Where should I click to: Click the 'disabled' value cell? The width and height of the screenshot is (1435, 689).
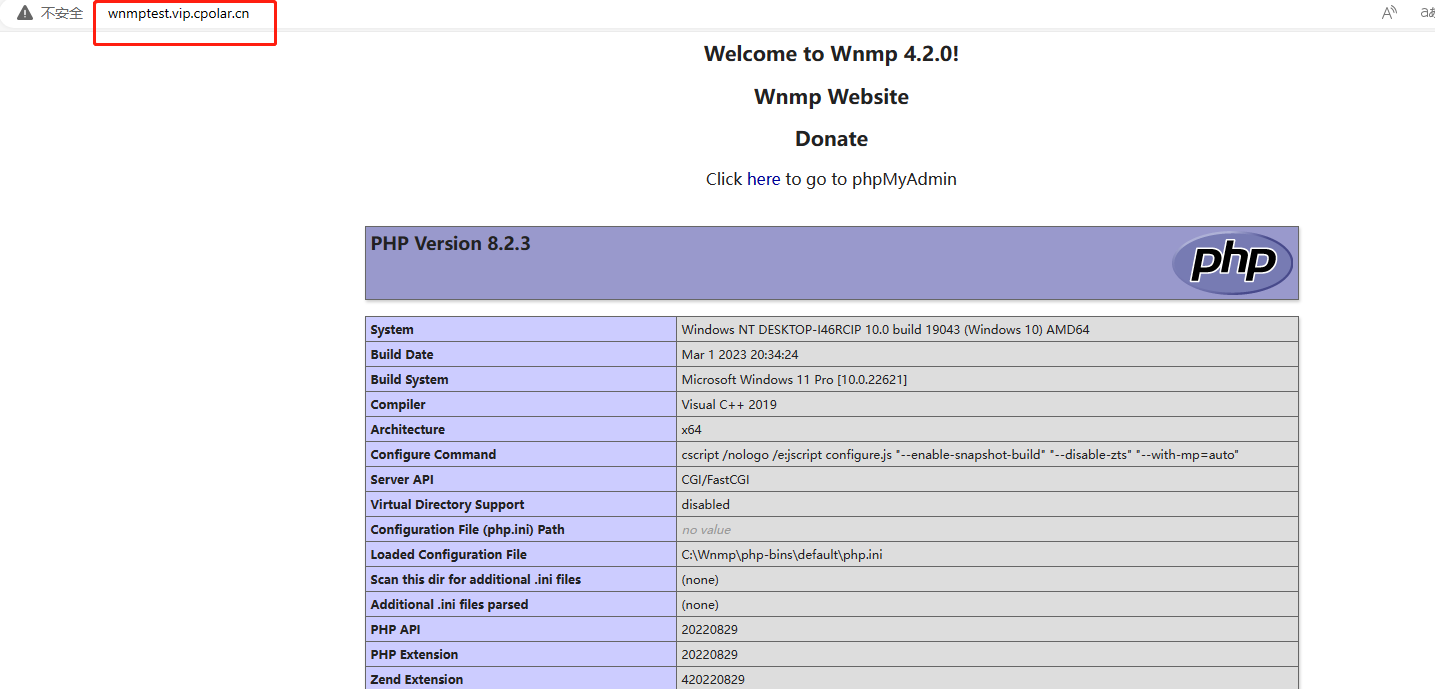click(x=706, y=505)
